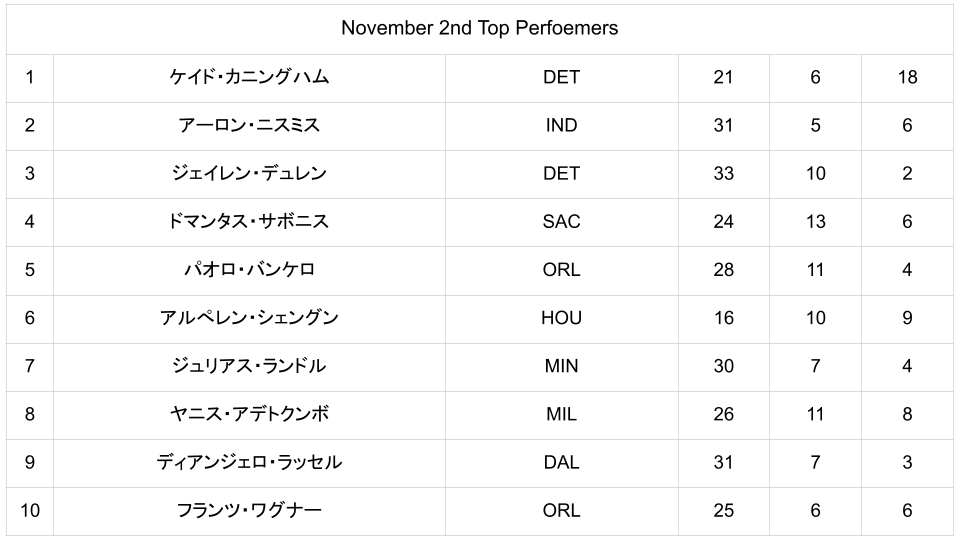Screen dimensions: 960x540
Task: Select the name cell ヤニス・アデトクンボ
Action: pos(249,414)
